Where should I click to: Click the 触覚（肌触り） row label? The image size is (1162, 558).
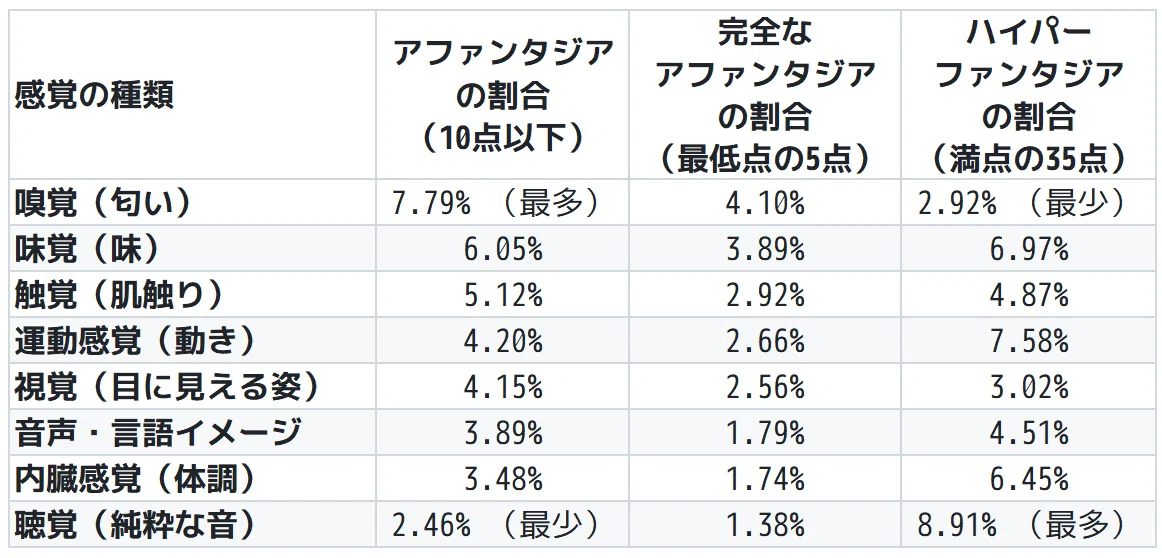pyautogui.click(x=192, y=294)
